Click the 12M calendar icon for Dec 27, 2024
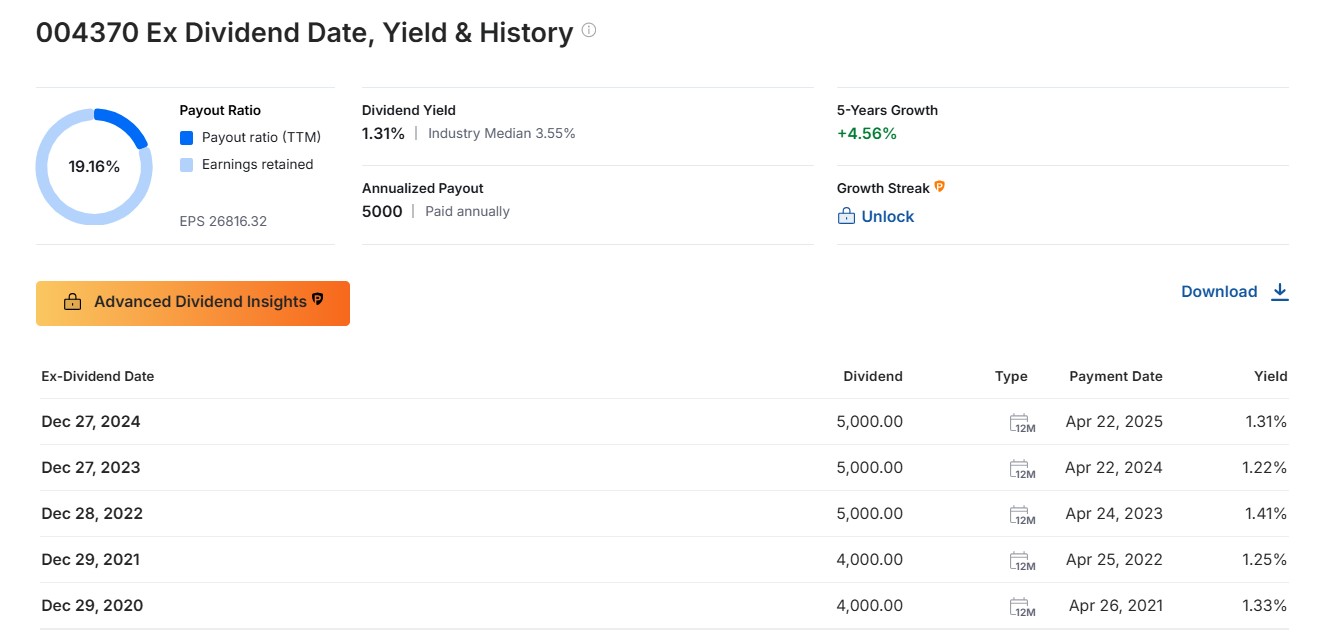The image size is (1317, 634). (x=1021, y=423)
